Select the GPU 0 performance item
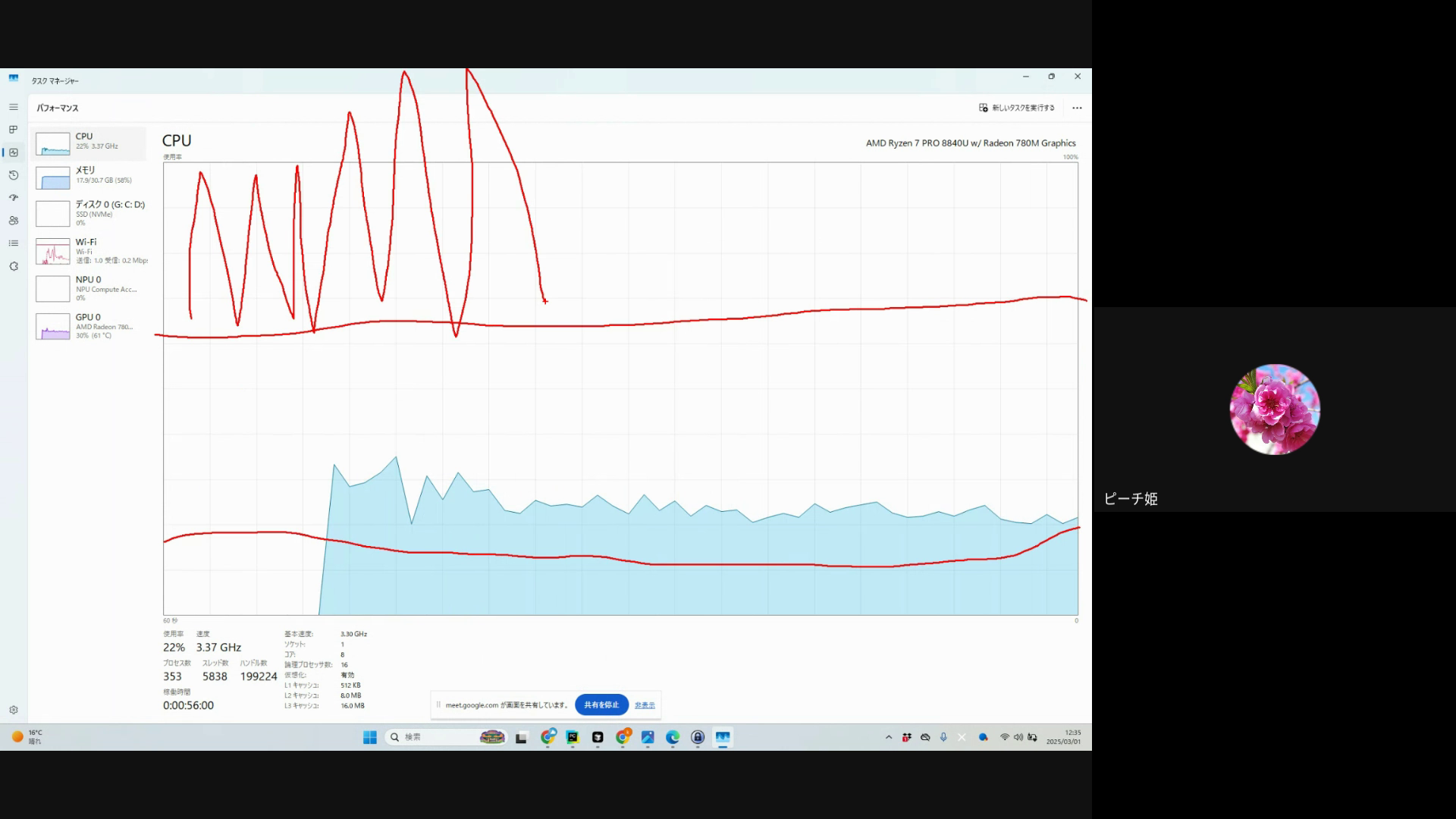The image size is (1456, 819). (x=89, y=326)
